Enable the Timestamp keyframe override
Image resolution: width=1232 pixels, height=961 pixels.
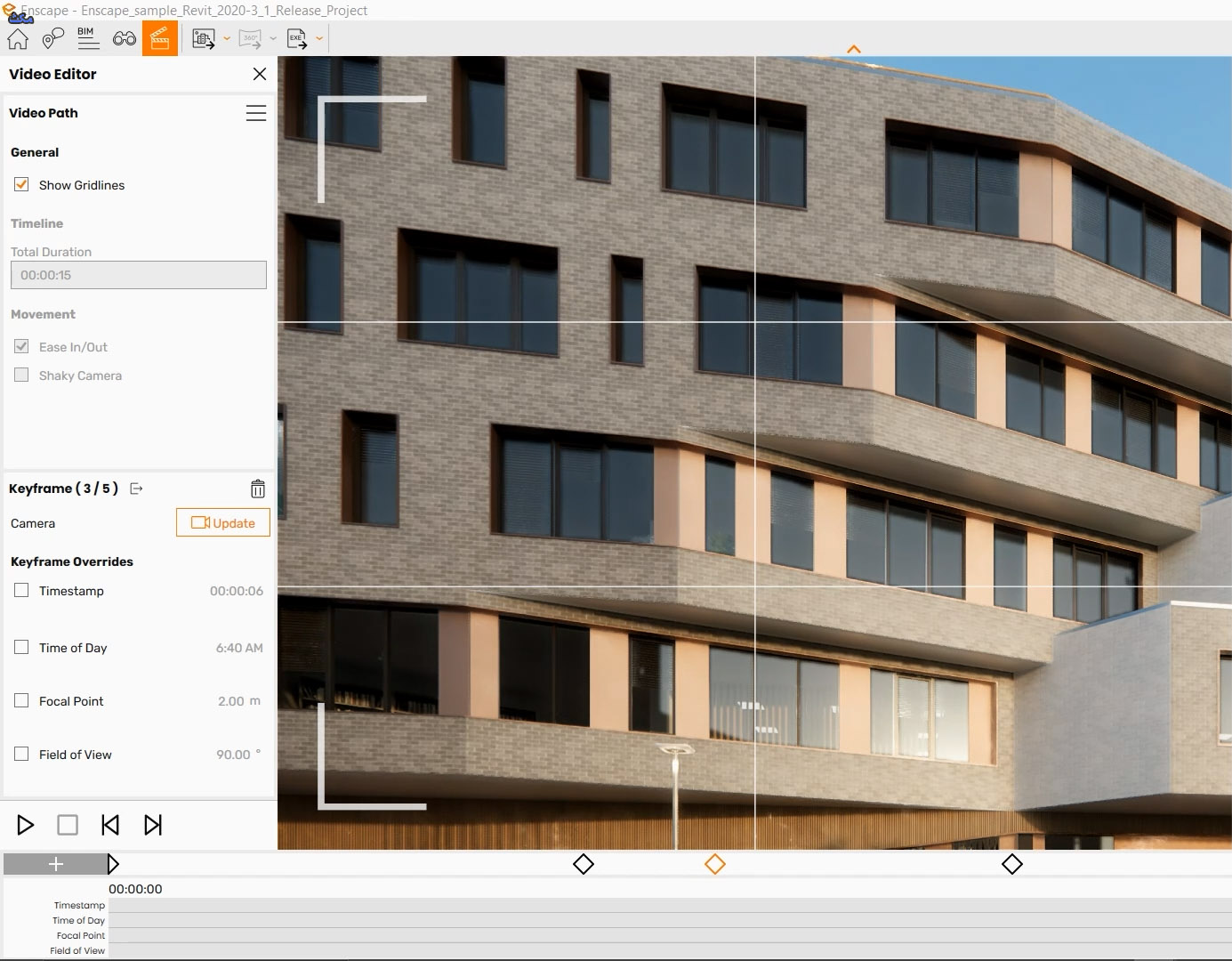coord(21,590)
